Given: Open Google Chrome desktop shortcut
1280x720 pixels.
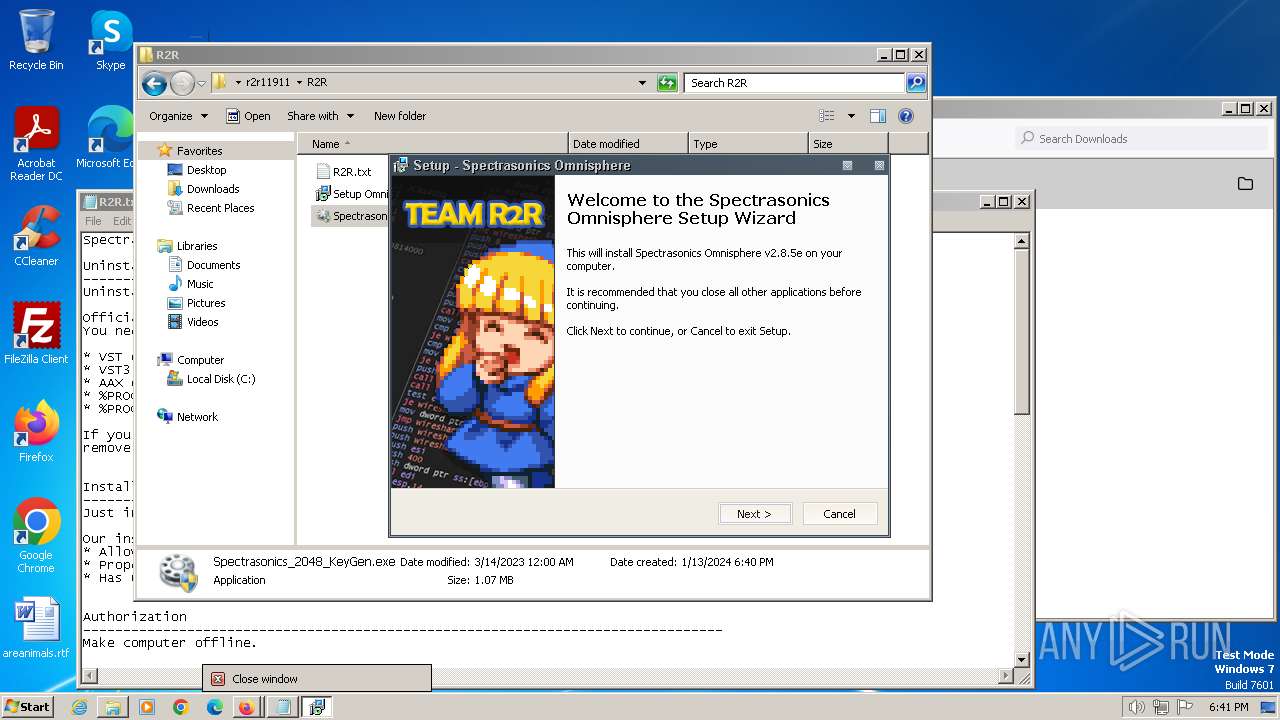Looking at the screenshot, I should [x=36, y=535].
